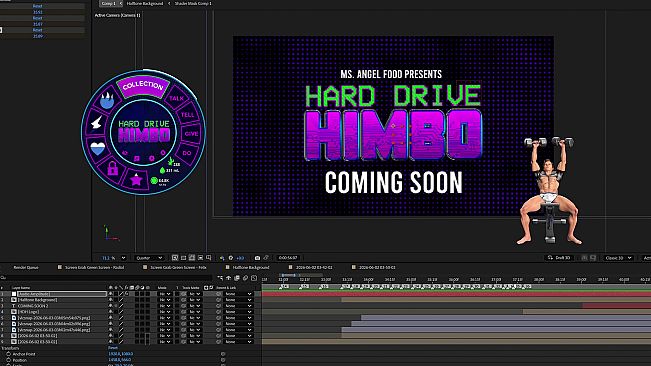
Task: Open Screen Grab Green Screen - Felix tab
Action: [x=179, y=268]
